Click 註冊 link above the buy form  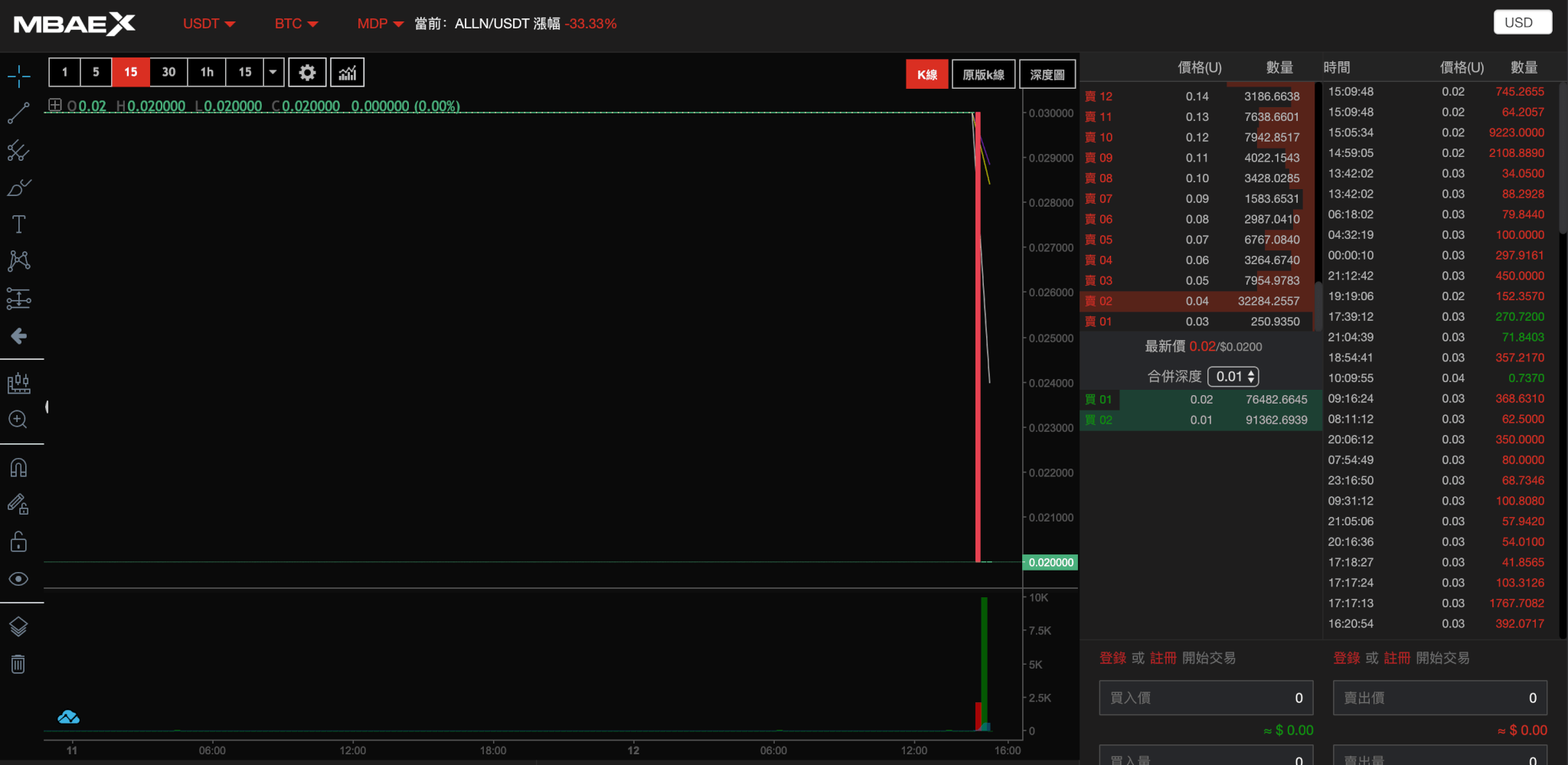pos(1163,658)
